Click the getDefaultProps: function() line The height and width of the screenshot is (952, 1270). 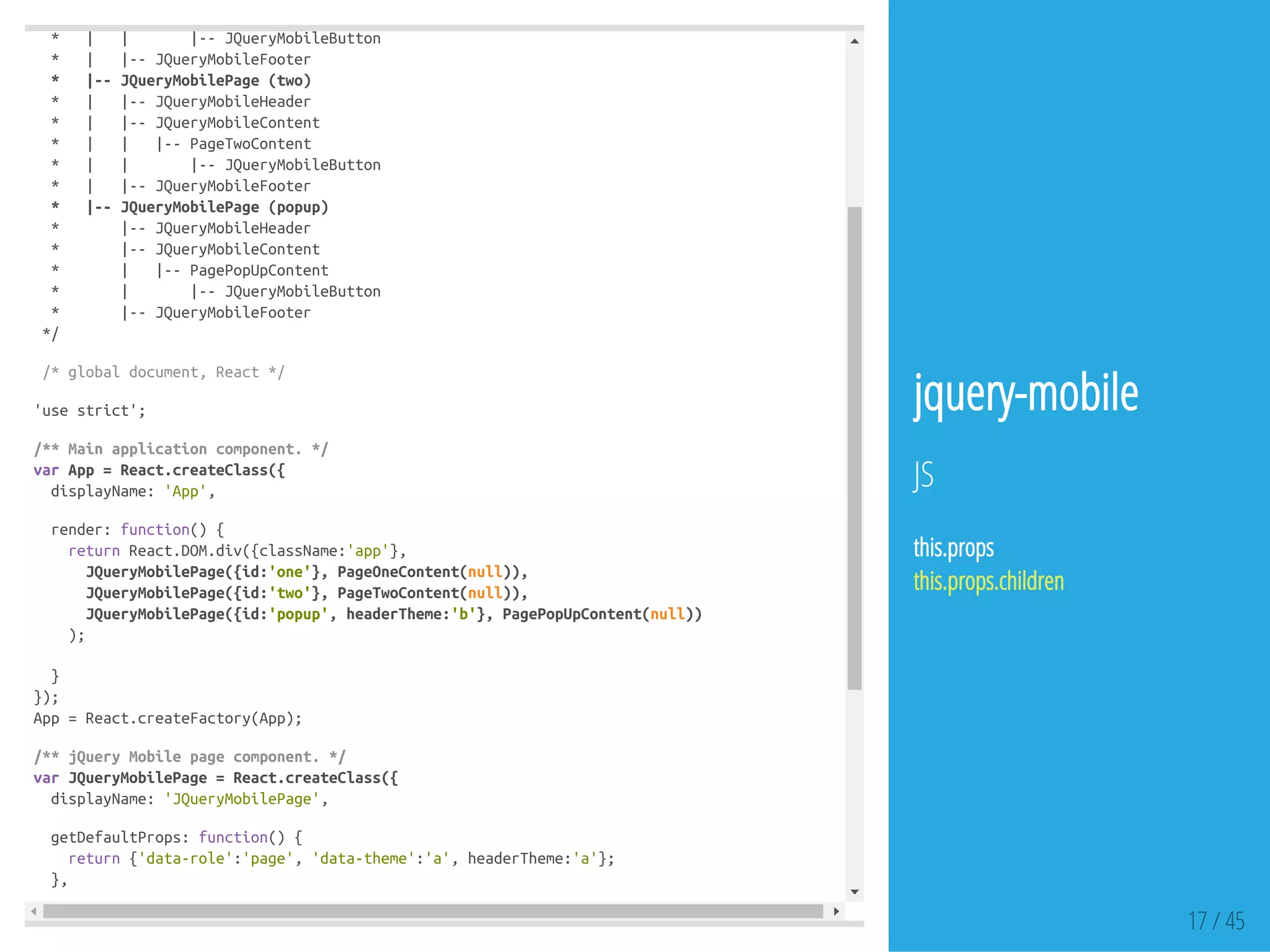coord(177,837)
